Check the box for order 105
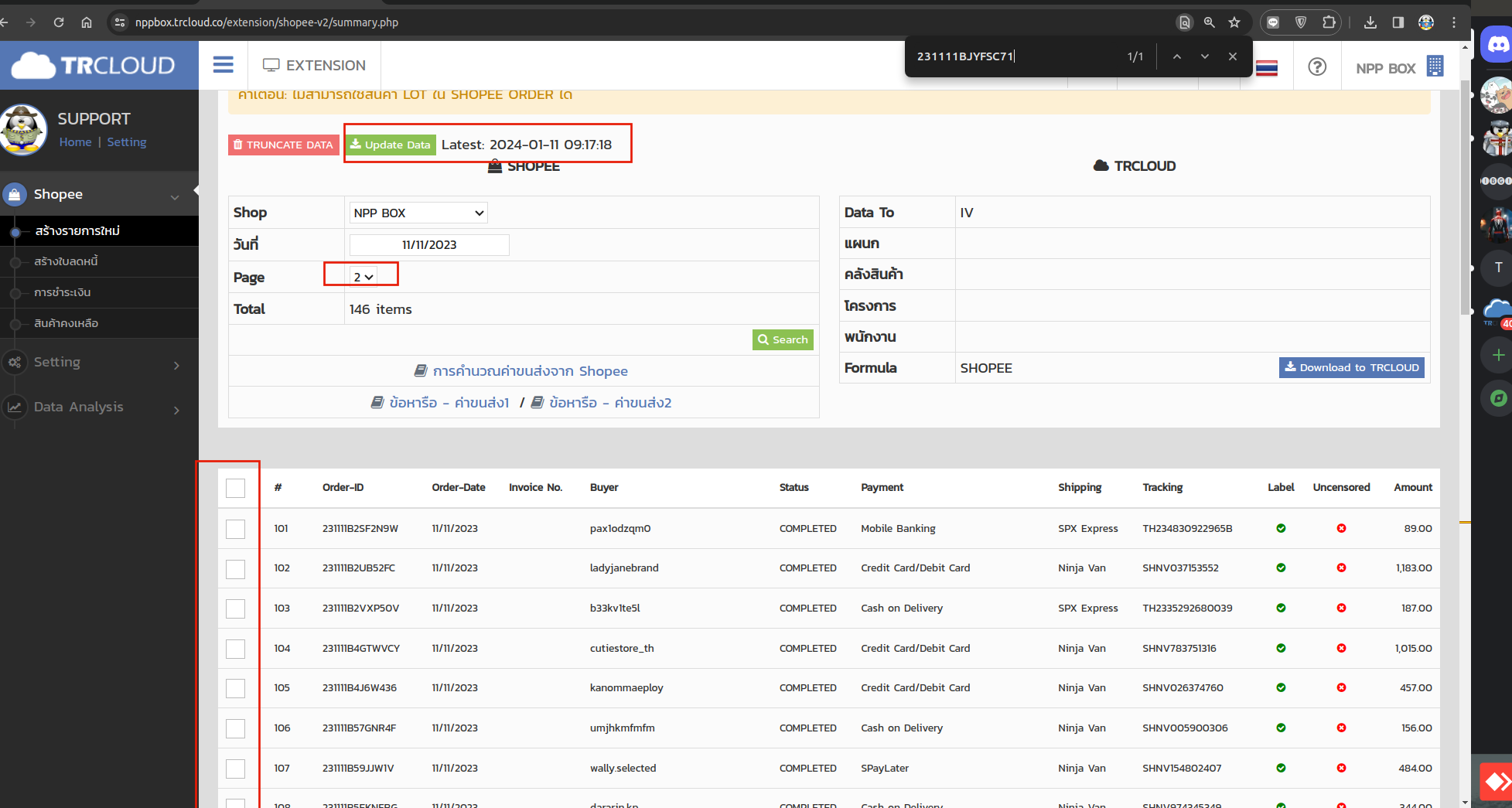 point(235,688)
